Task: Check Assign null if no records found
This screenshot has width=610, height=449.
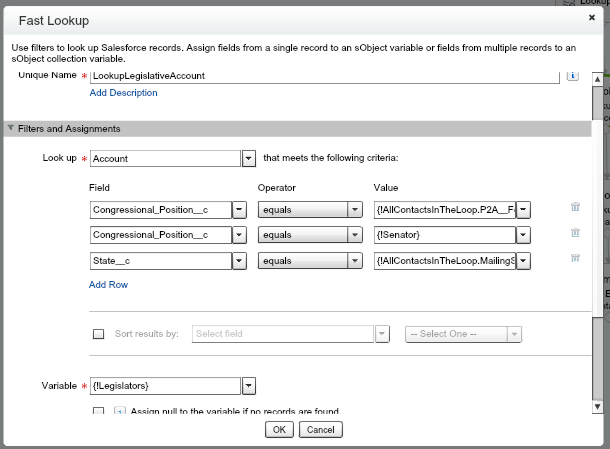Action: tap(98, 412)
